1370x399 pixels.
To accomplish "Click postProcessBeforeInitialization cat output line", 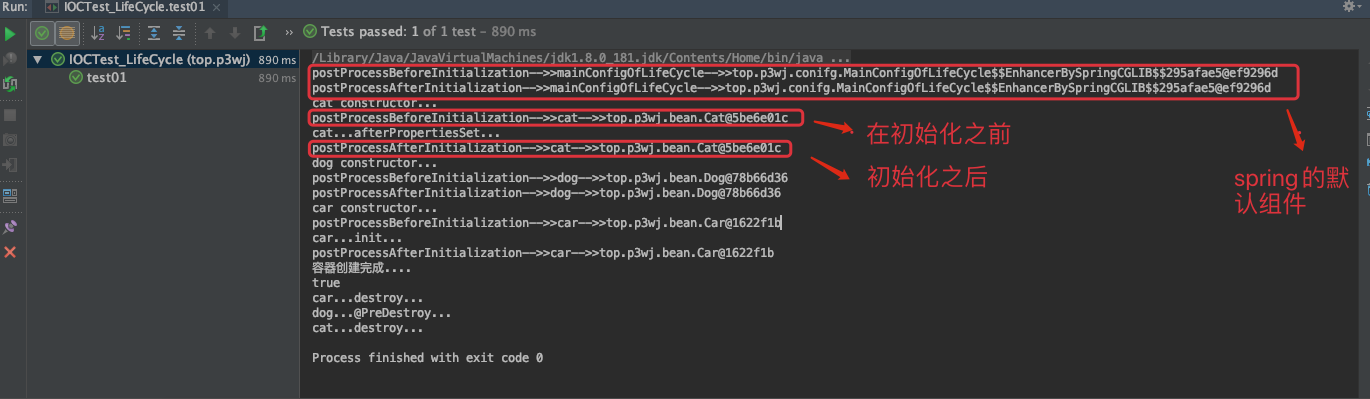I will coord(550,118).
